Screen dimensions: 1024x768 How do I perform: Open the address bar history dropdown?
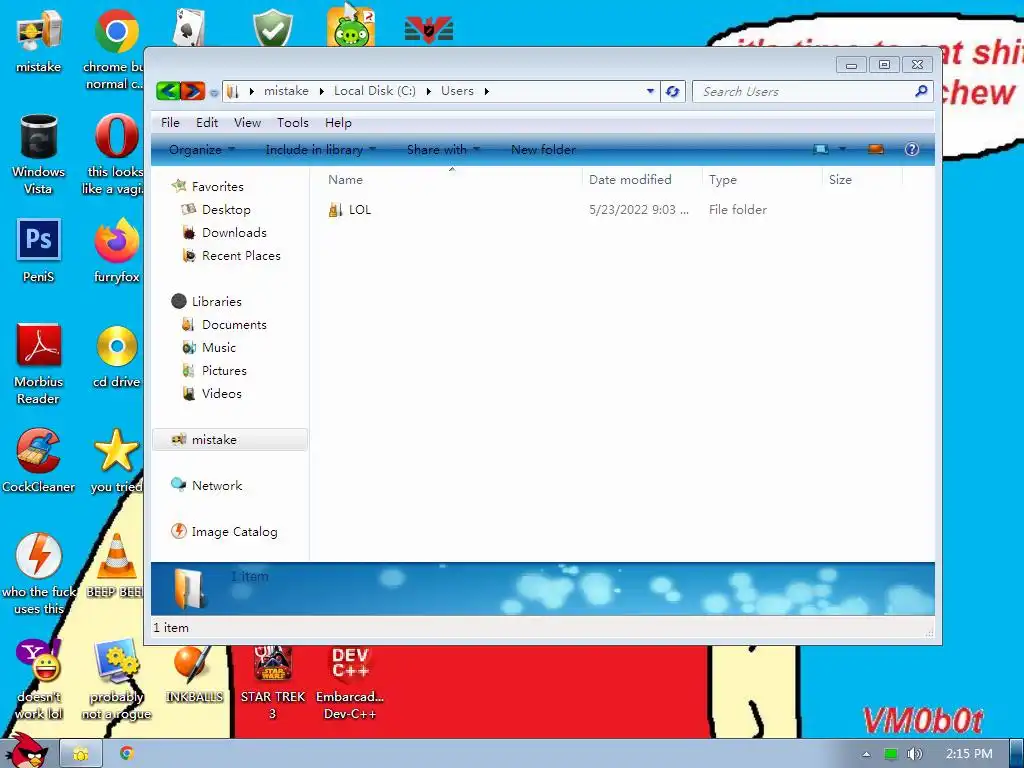pyautogui.click(x=650, y=91)
